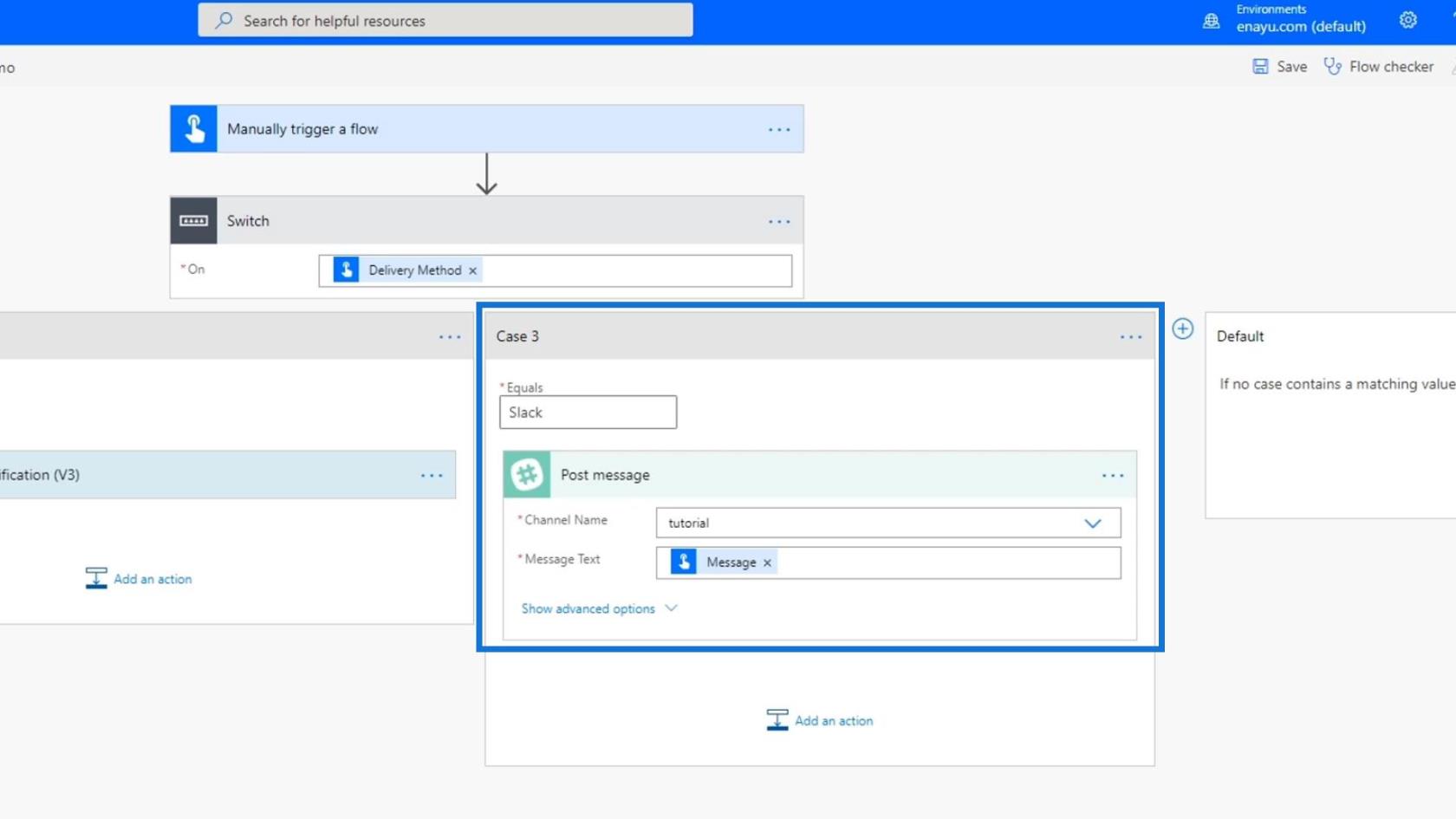Image resolution: width=1456 pixels, height=819 pixels.
Task: Collapse the Switch card header
Action: [x=487, y=221]
